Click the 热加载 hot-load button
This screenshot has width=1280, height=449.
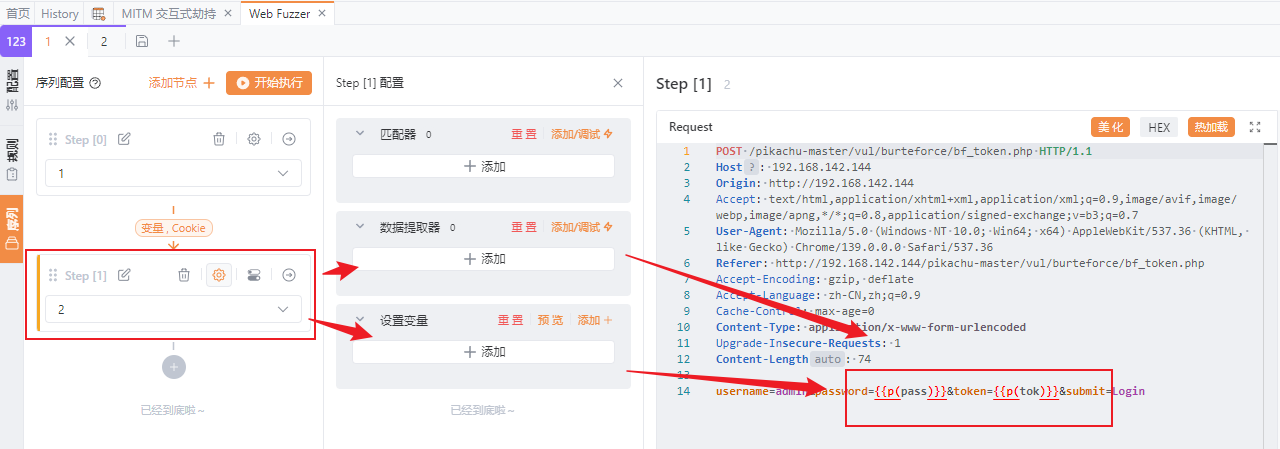(x=1211, y=127)
